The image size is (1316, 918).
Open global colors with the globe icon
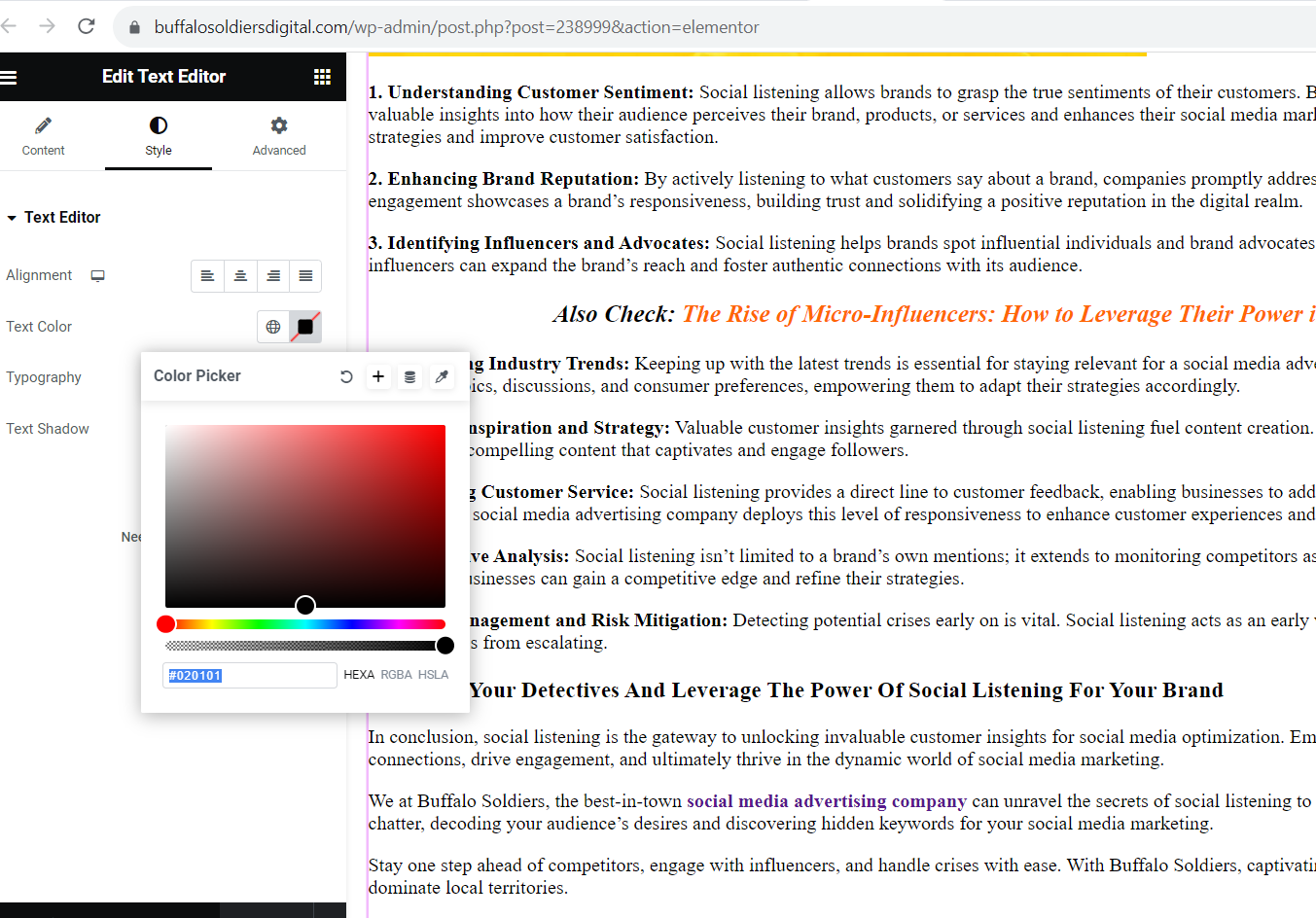pos(272,327)
